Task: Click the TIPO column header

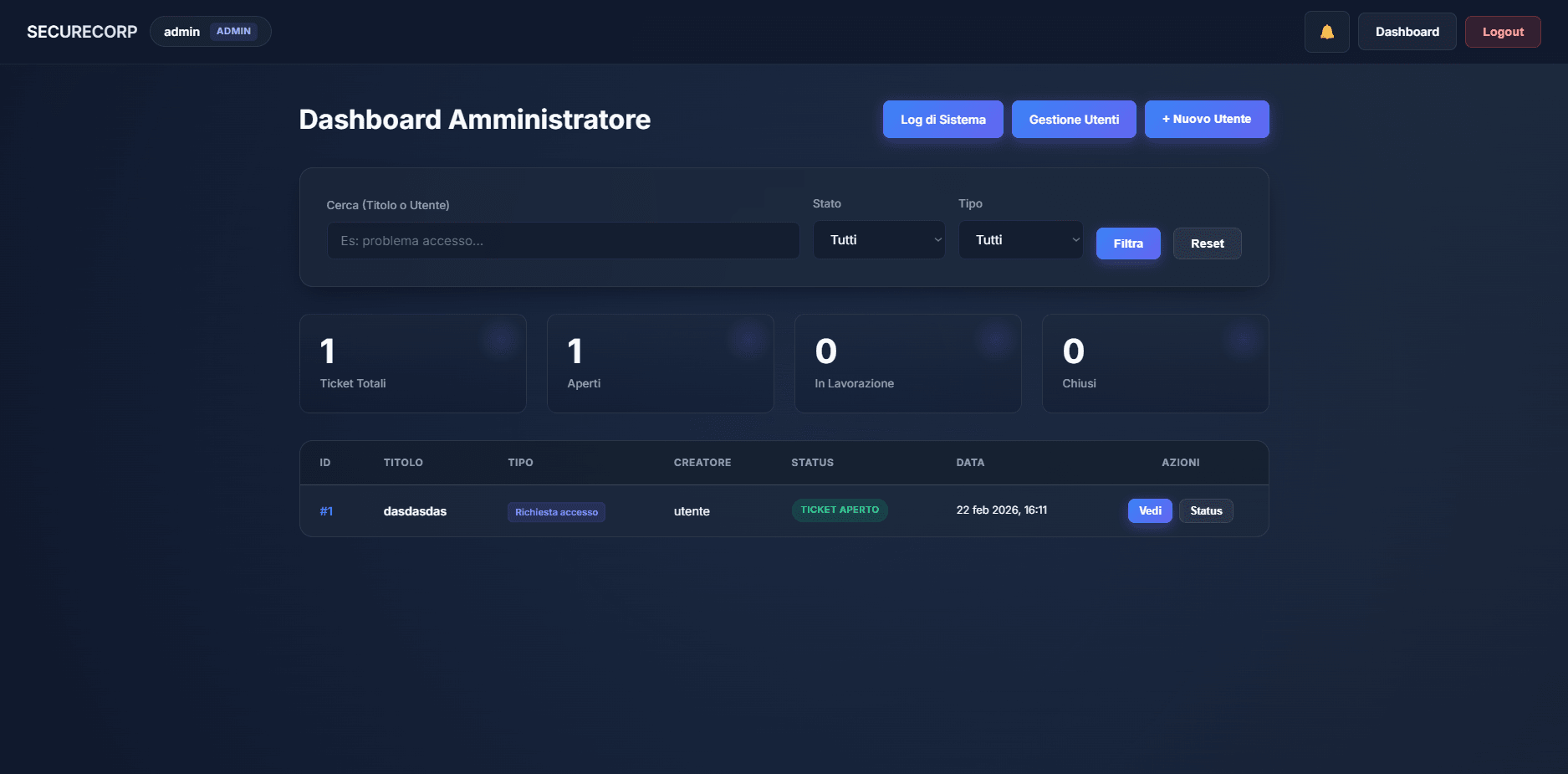Action: point(520,463)
